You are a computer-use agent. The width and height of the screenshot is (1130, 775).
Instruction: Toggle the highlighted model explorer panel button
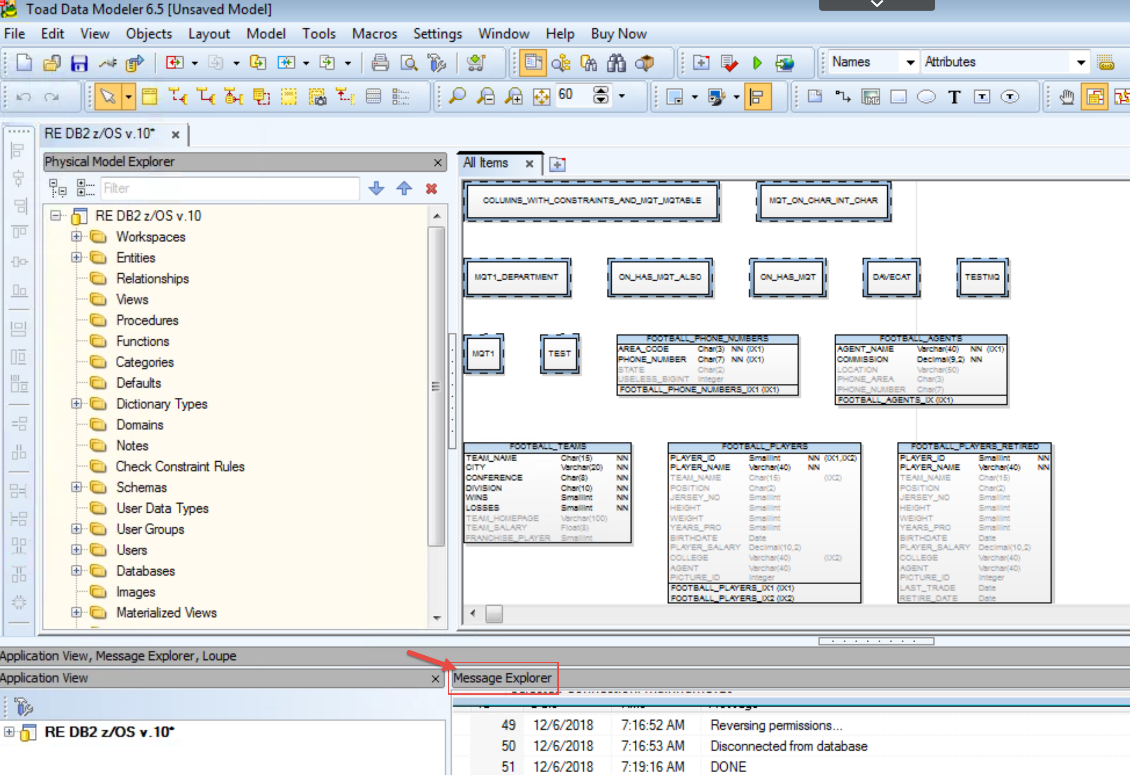(x=533, y=63)
